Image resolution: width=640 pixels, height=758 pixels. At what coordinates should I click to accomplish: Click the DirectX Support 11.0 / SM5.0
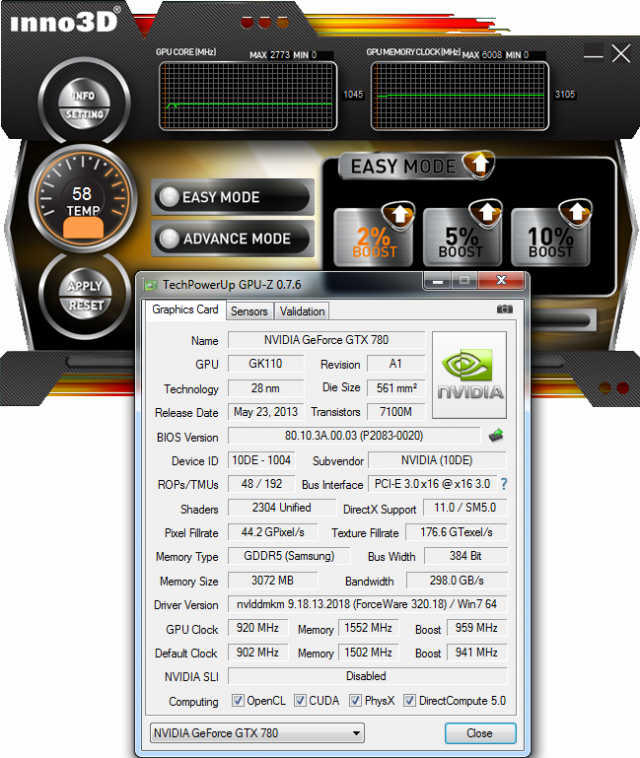point(465,508)
